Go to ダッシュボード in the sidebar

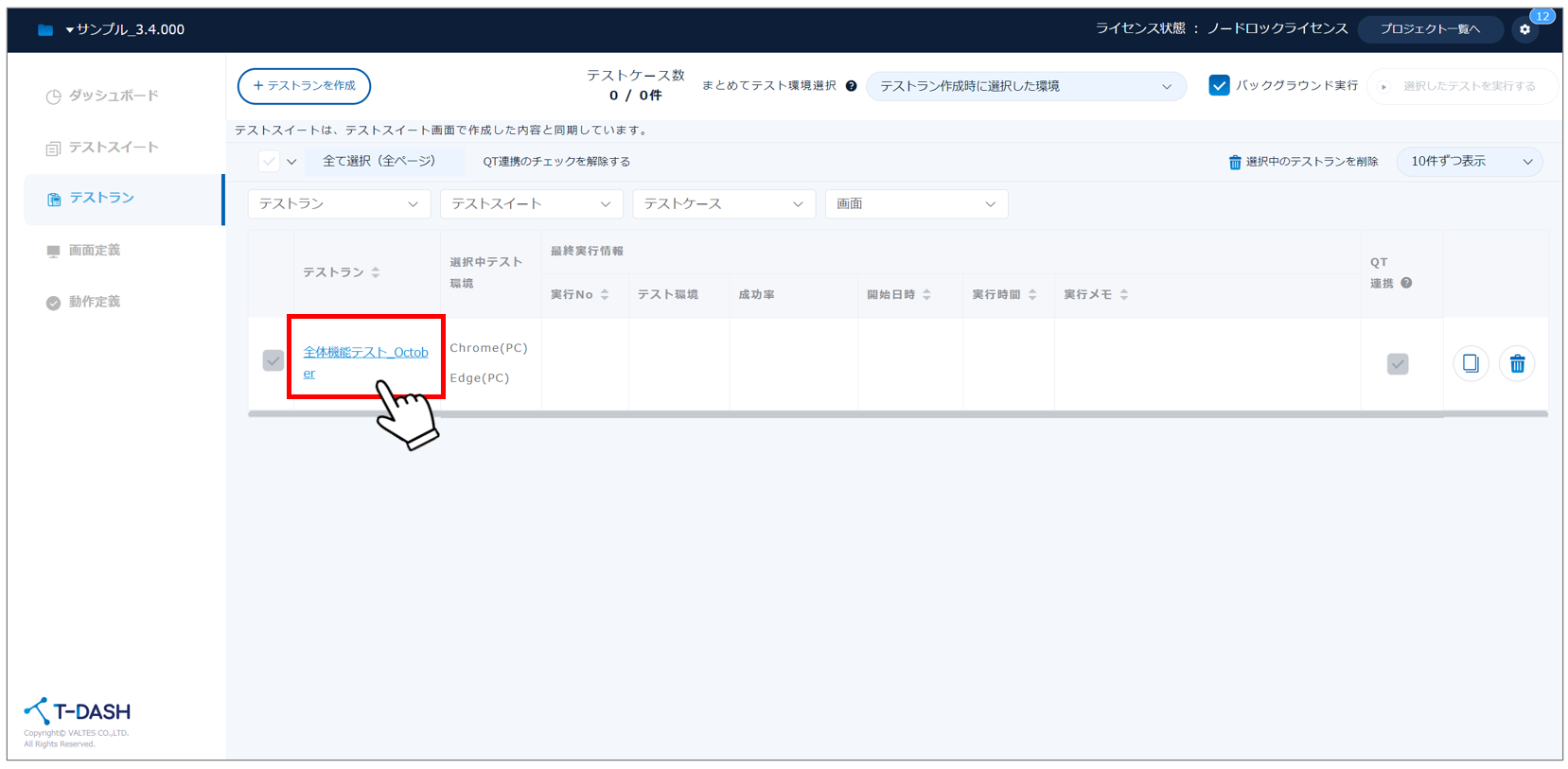click(x=113, y=96)
